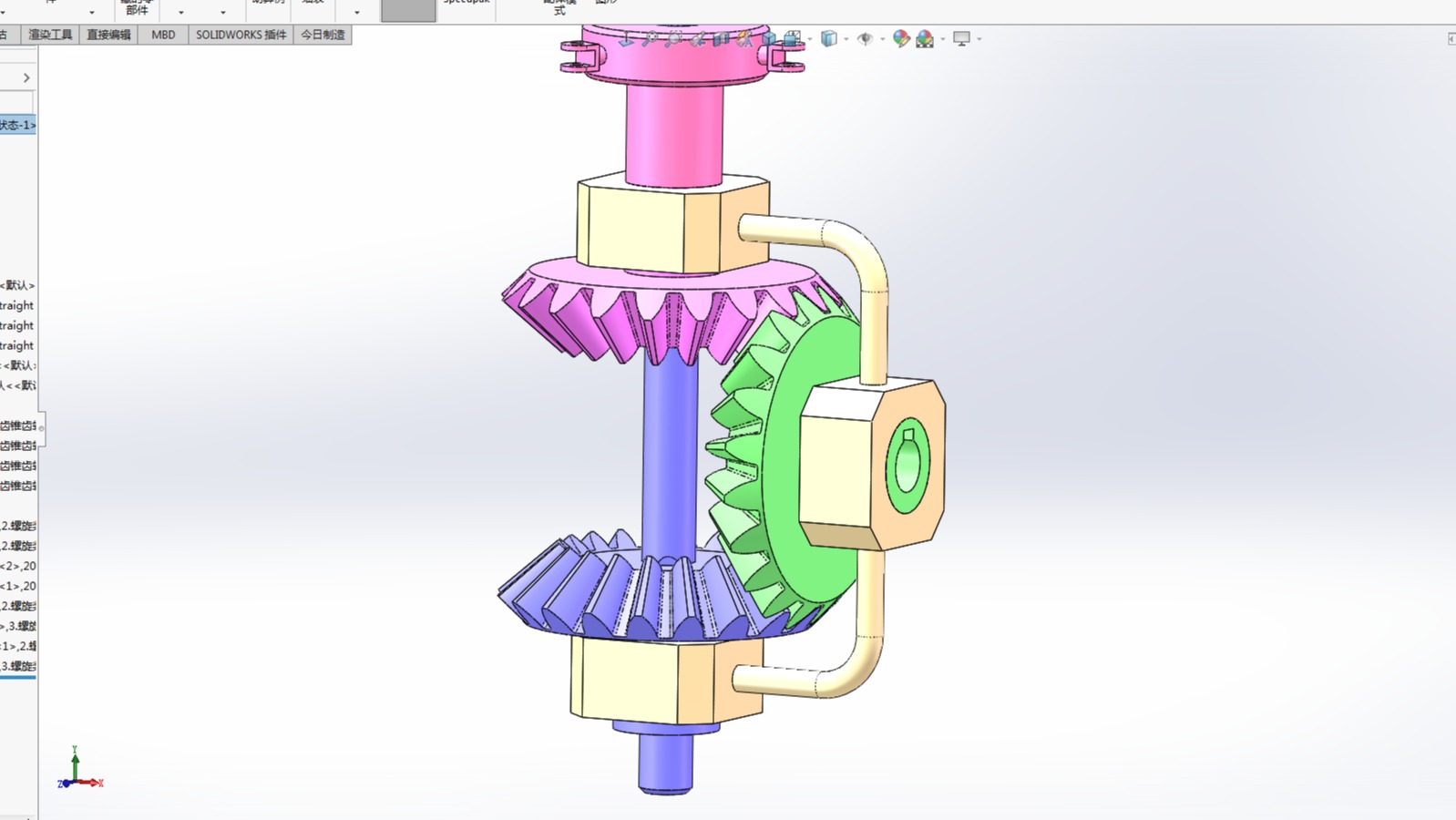The image size is (1456, 820).
Task: Click the Display Style cube icon
Action: click(829, 39)
